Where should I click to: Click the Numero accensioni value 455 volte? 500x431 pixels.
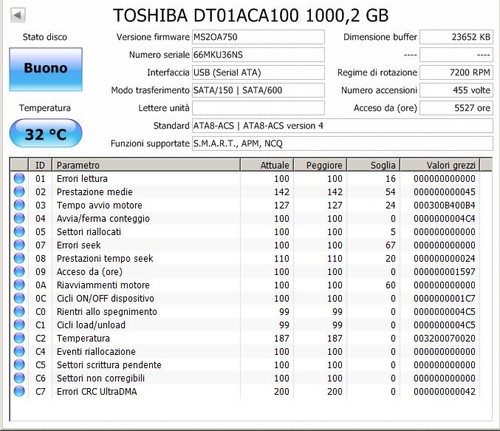click(x=456, y=90)
